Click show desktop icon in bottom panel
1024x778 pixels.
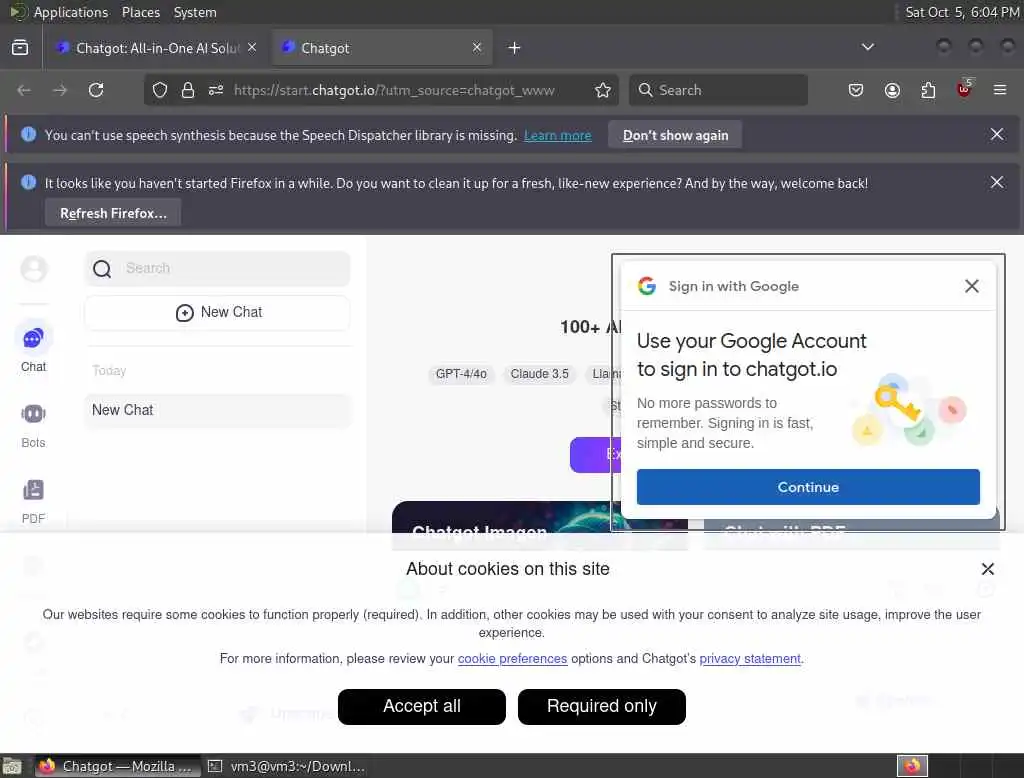pos(12,766)
